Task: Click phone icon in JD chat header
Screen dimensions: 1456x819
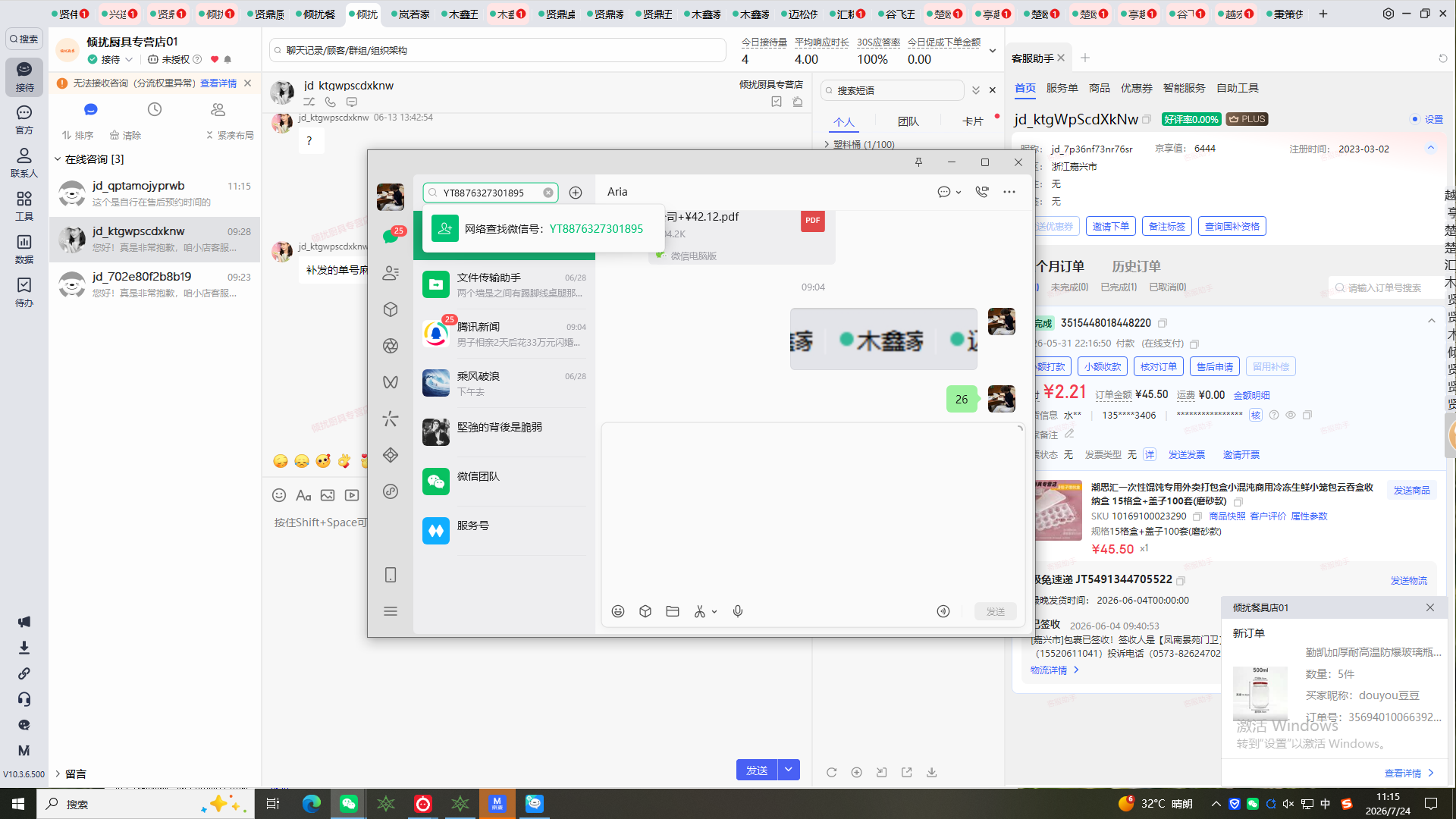Action: (x=331, y=102)
